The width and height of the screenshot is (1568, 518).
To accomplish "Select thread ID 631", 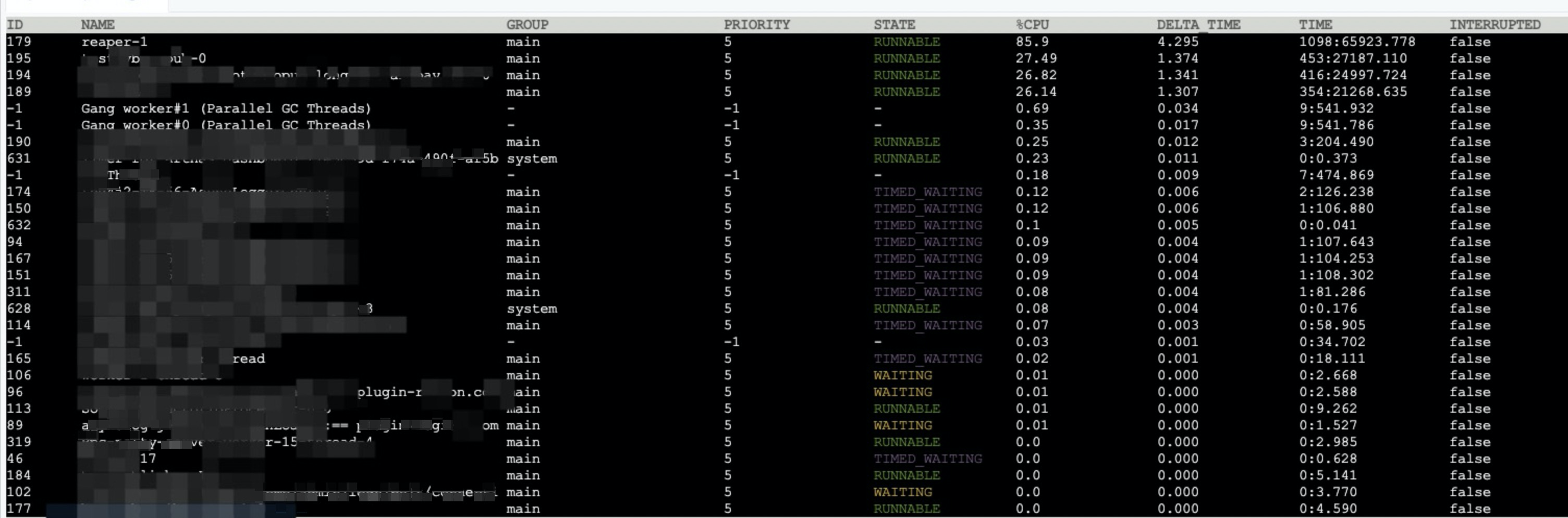I will coord(19,159).
